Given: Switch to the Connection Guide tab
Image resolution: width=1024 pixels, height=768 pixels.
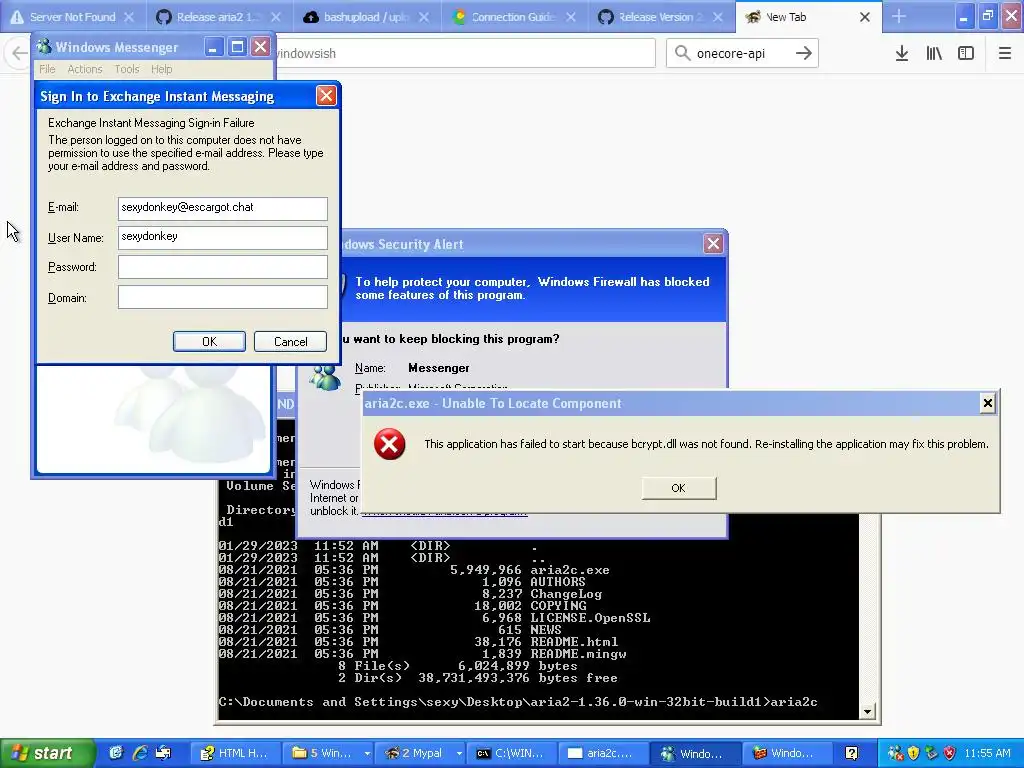Looking at the screenshot, I should click(513, 17).
